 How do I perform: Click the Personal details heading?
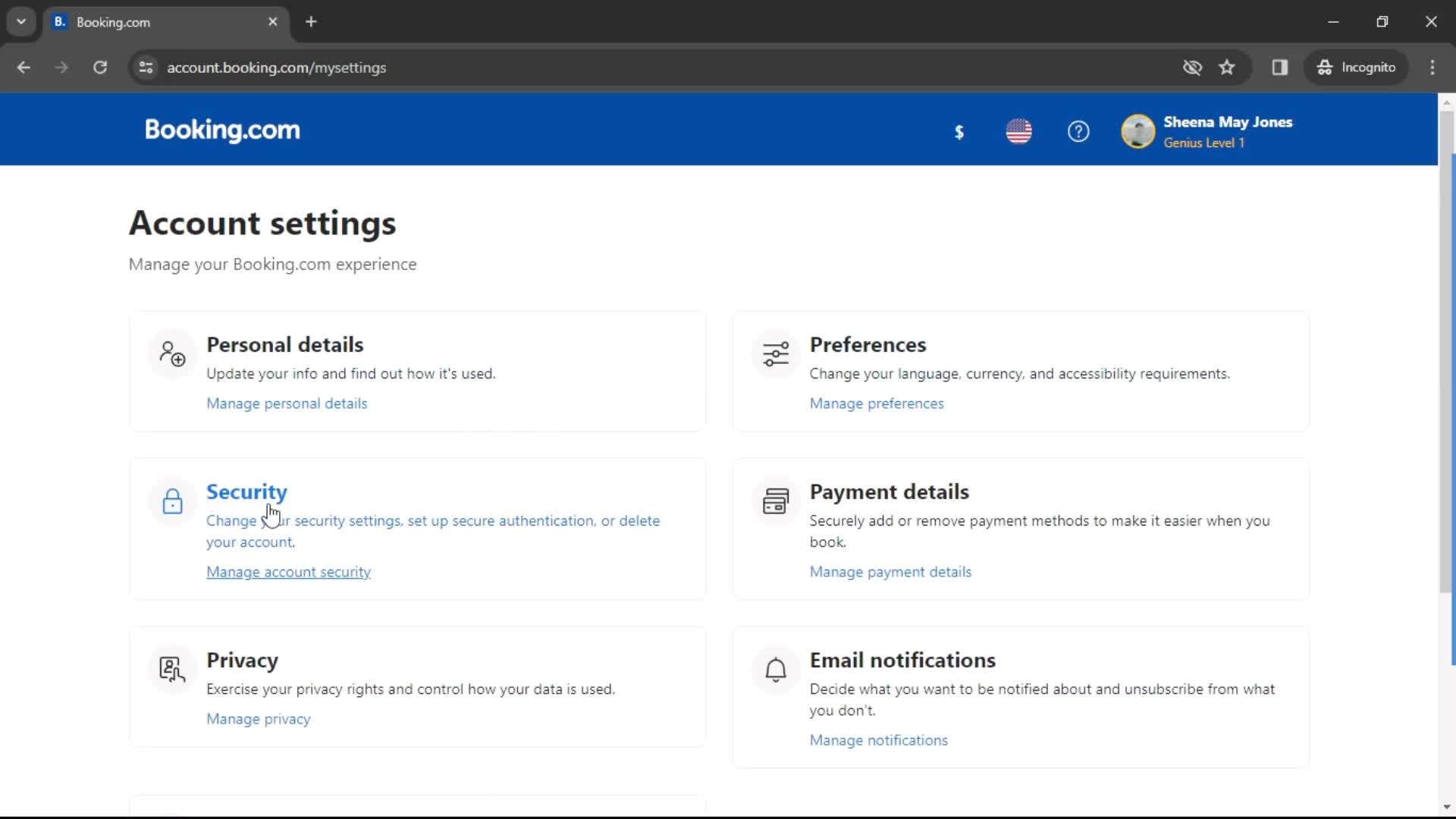[285, 345]
